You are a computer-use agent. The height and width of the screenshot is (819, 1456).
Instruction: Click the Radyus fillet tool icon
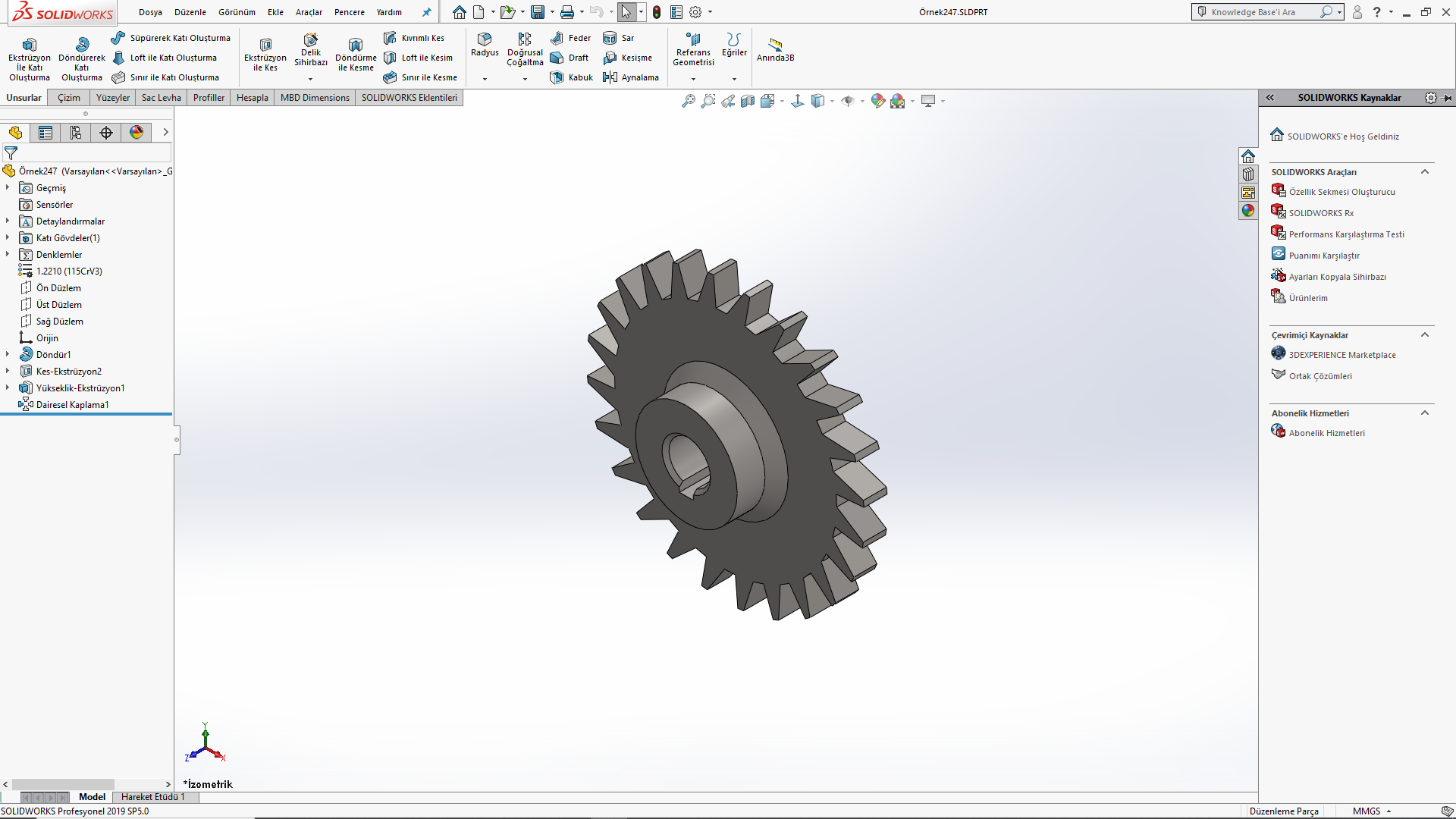[x=485, y=39]
